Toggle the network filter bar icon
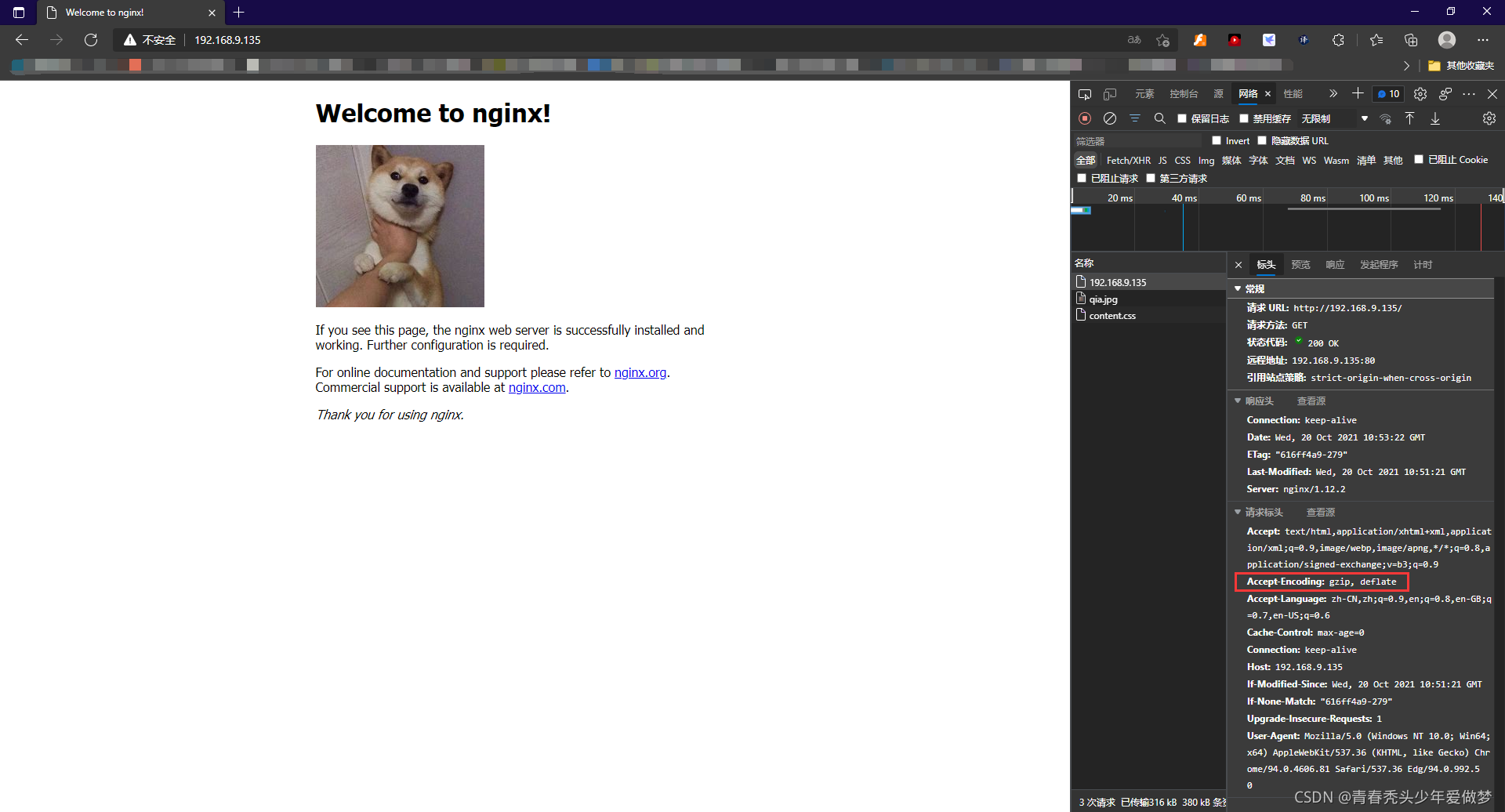This screenshot has height=812, width=1505. (x=1135, y=118)
